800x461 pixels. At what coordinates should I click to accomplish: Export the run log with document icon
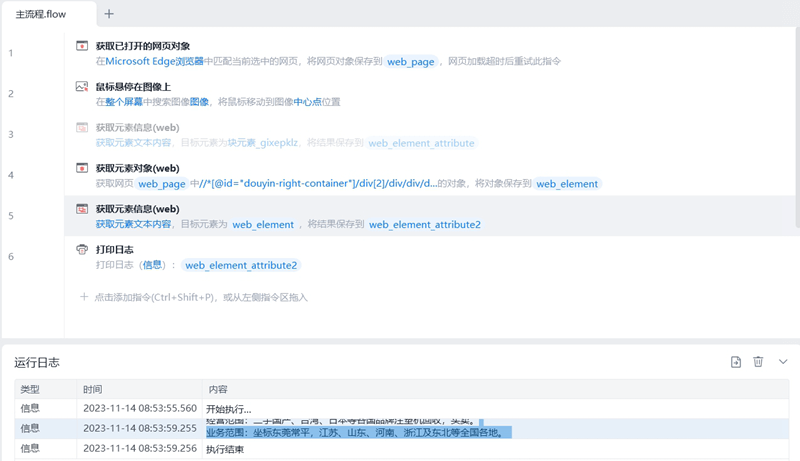coord(736,362)
